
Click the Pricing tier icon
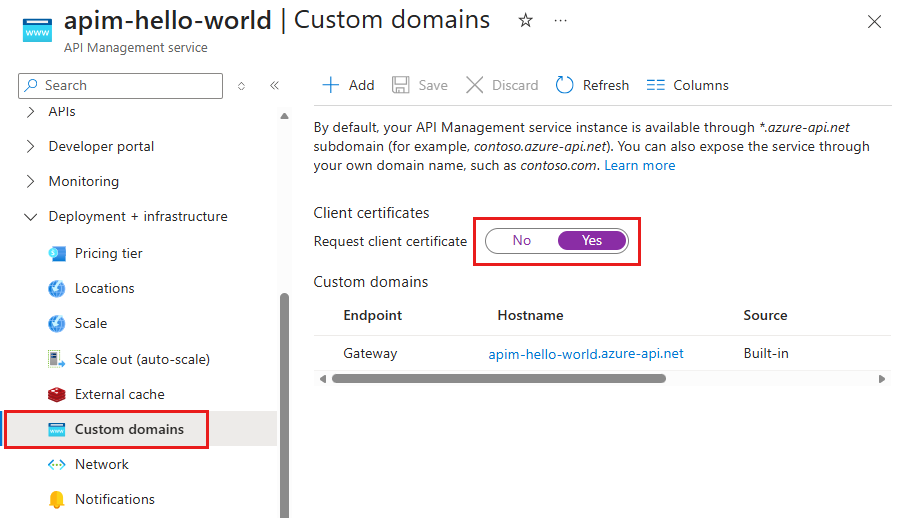pos(57,253)
